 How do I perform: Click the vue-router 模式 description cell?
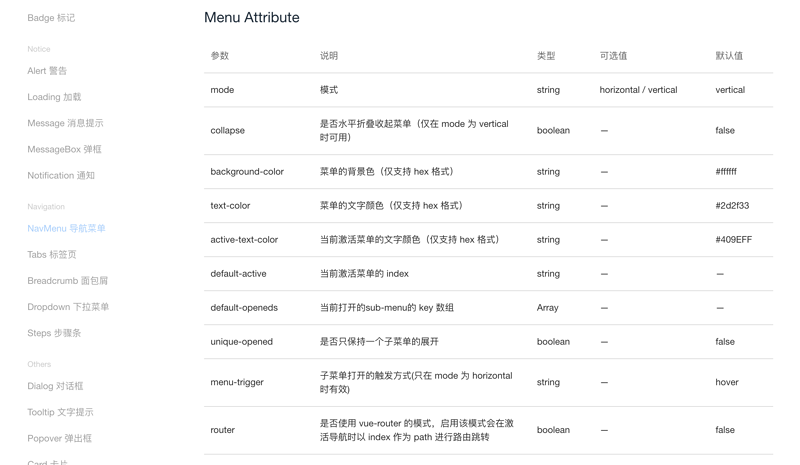pyautogui.click(x=416, y=430)
